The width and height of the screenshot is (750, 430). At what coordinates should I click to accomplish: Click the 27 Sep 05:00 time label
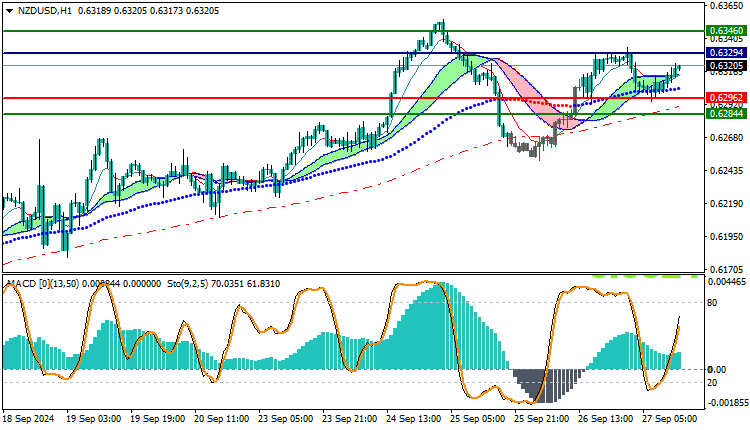(670, 419)
